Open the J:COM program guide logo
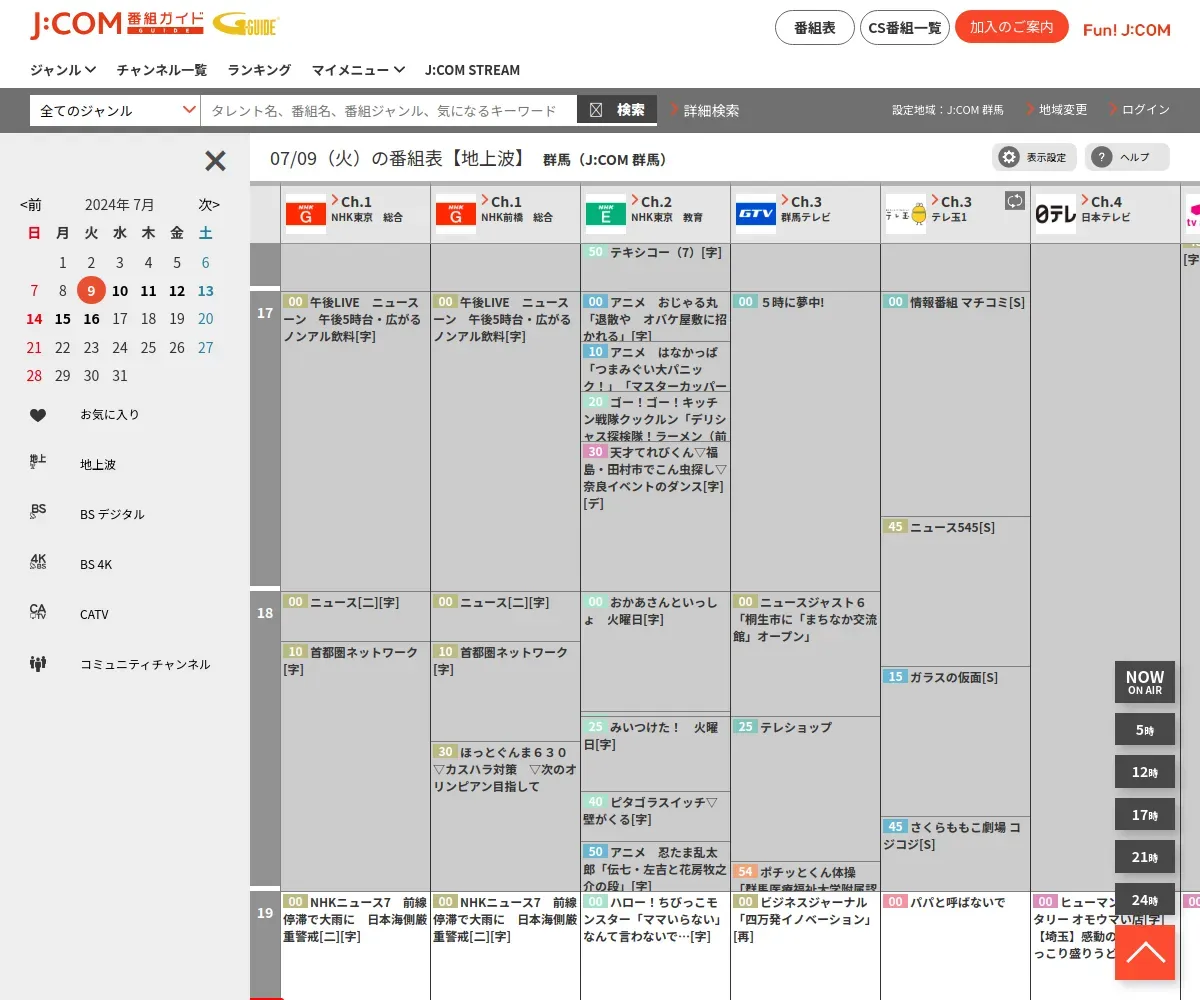 pyautogui.click(x=117, y=24)
